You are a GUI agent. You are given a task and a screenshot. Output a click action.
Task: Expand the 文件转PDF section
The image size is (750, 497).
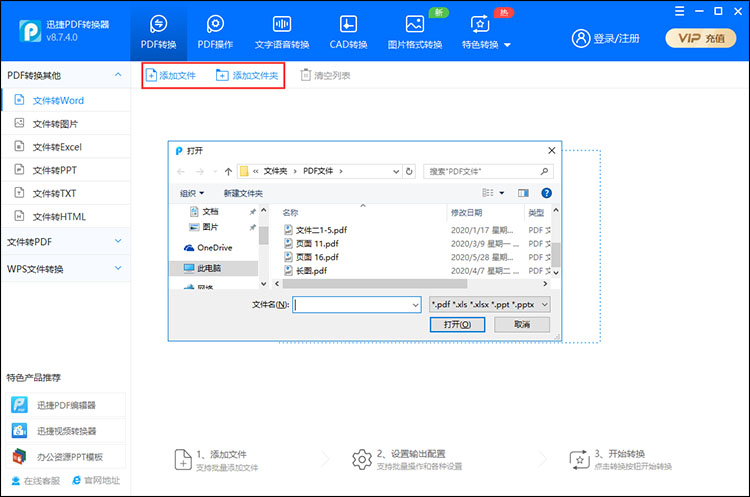tap(65, 242)
